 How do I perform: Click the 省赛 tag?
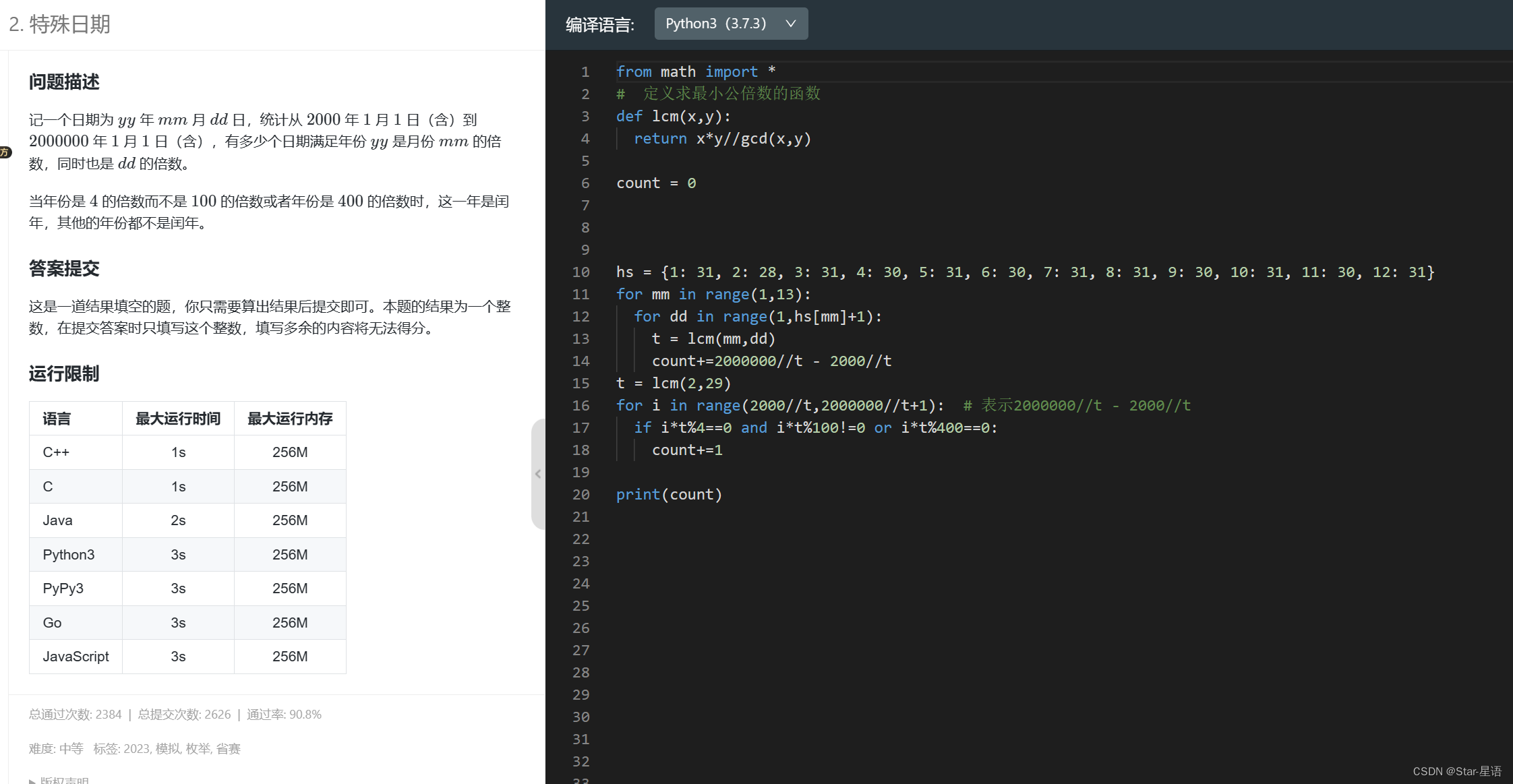pyautogui.click(x=228, y=749)
